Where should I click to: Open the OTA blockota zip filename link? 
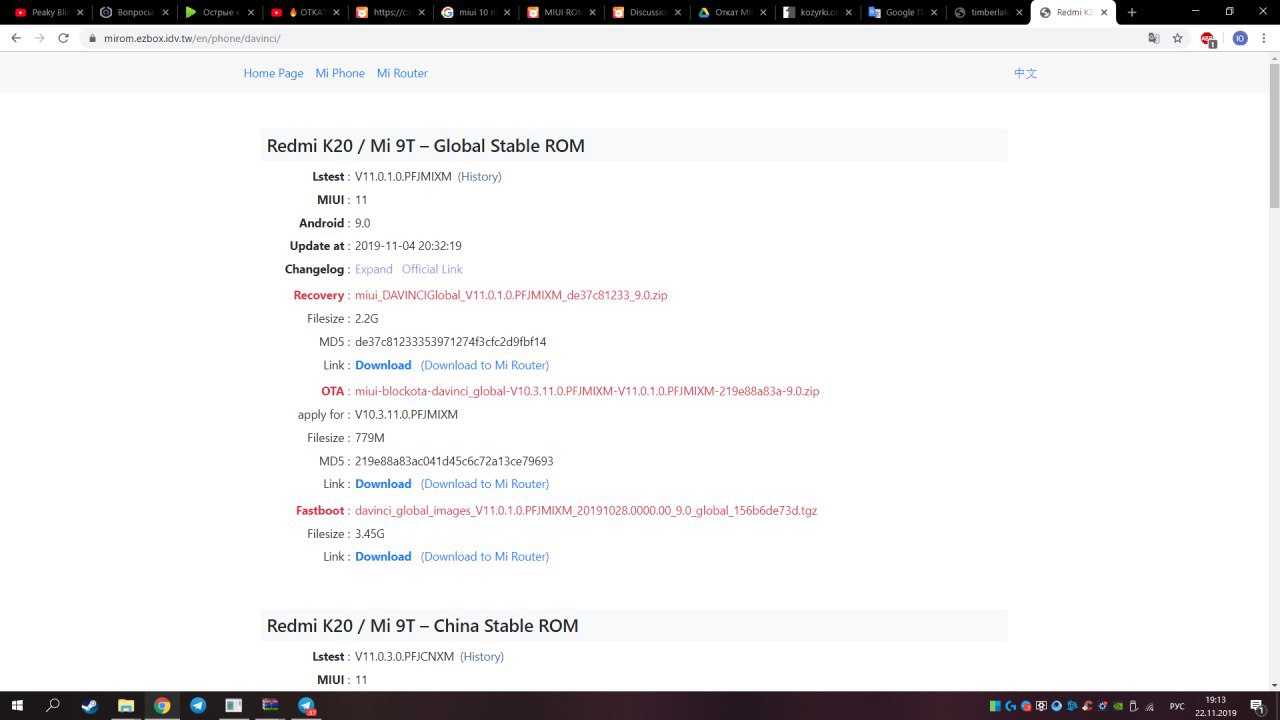coord(587,391)
